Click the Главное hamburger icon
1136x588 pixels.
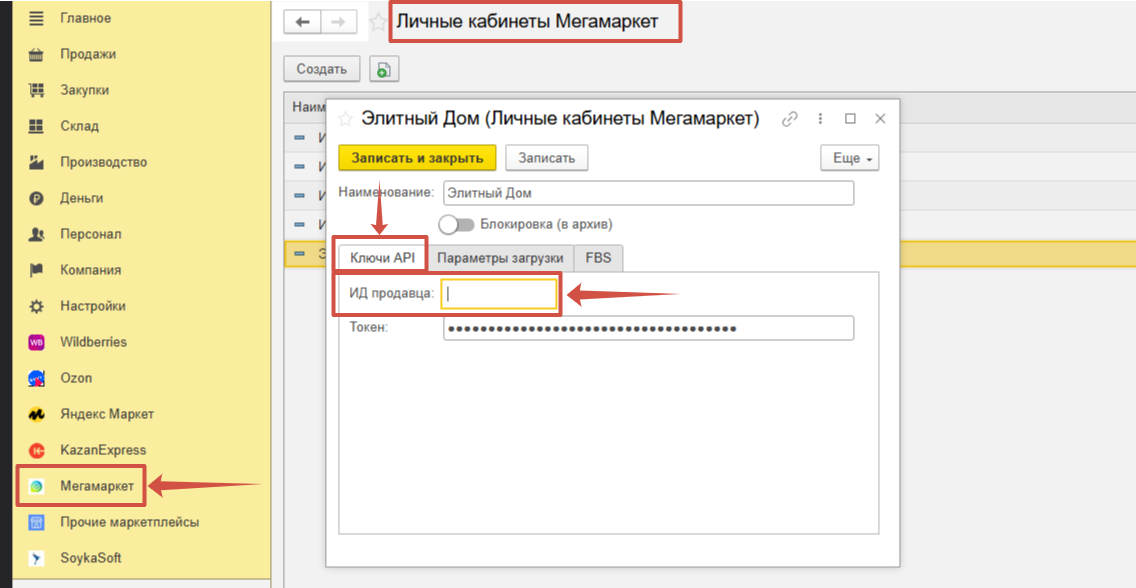pyautogui.click(x=36, y=18)
